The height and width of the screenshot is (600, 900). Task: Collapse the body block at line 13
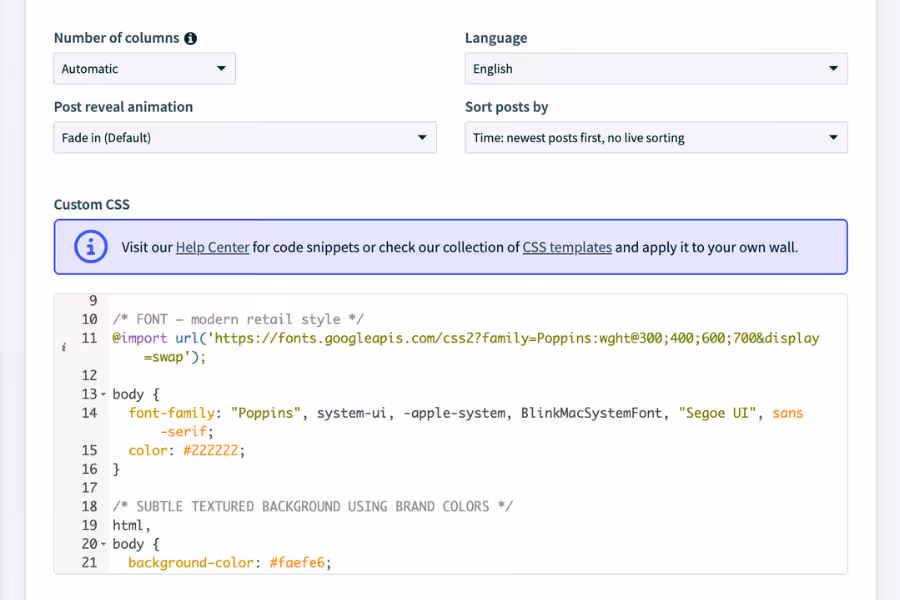(x=103, y=394)
